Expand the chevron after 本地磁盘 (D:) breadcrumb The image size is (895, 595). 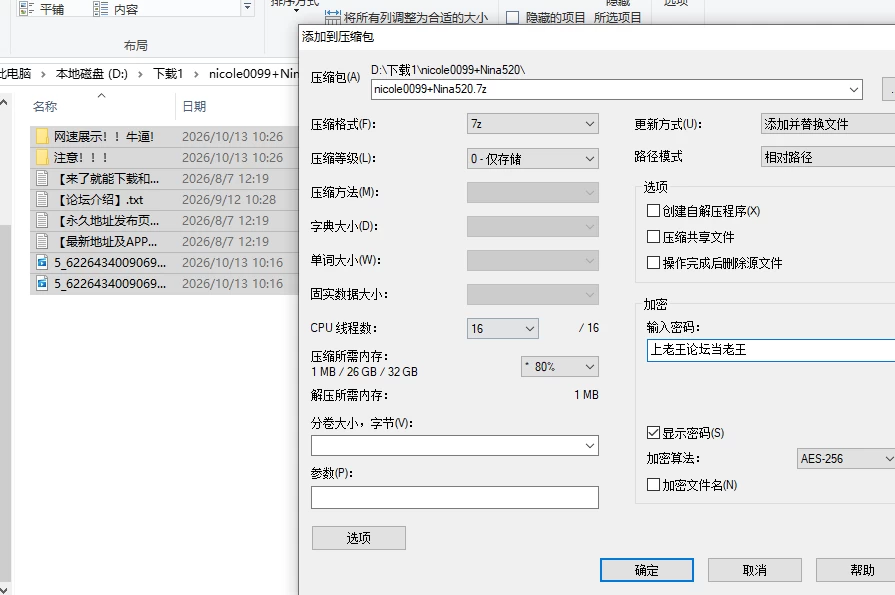(140, 74)
